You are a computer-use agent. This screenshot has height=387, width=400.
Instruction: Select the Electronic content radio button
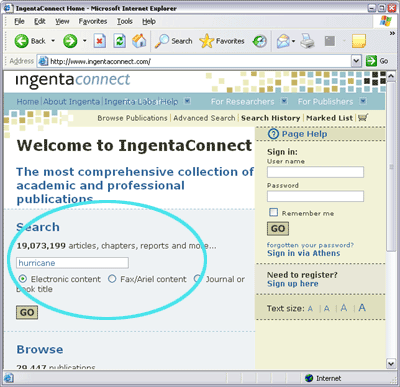point(23,279)
